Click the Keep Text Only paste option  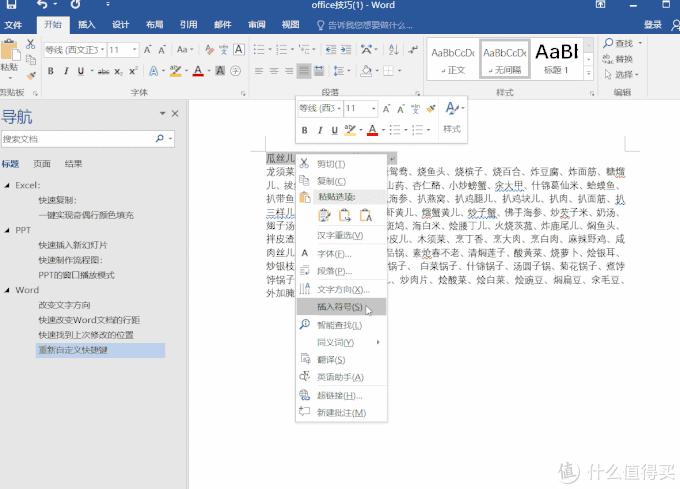coord(366,215)
